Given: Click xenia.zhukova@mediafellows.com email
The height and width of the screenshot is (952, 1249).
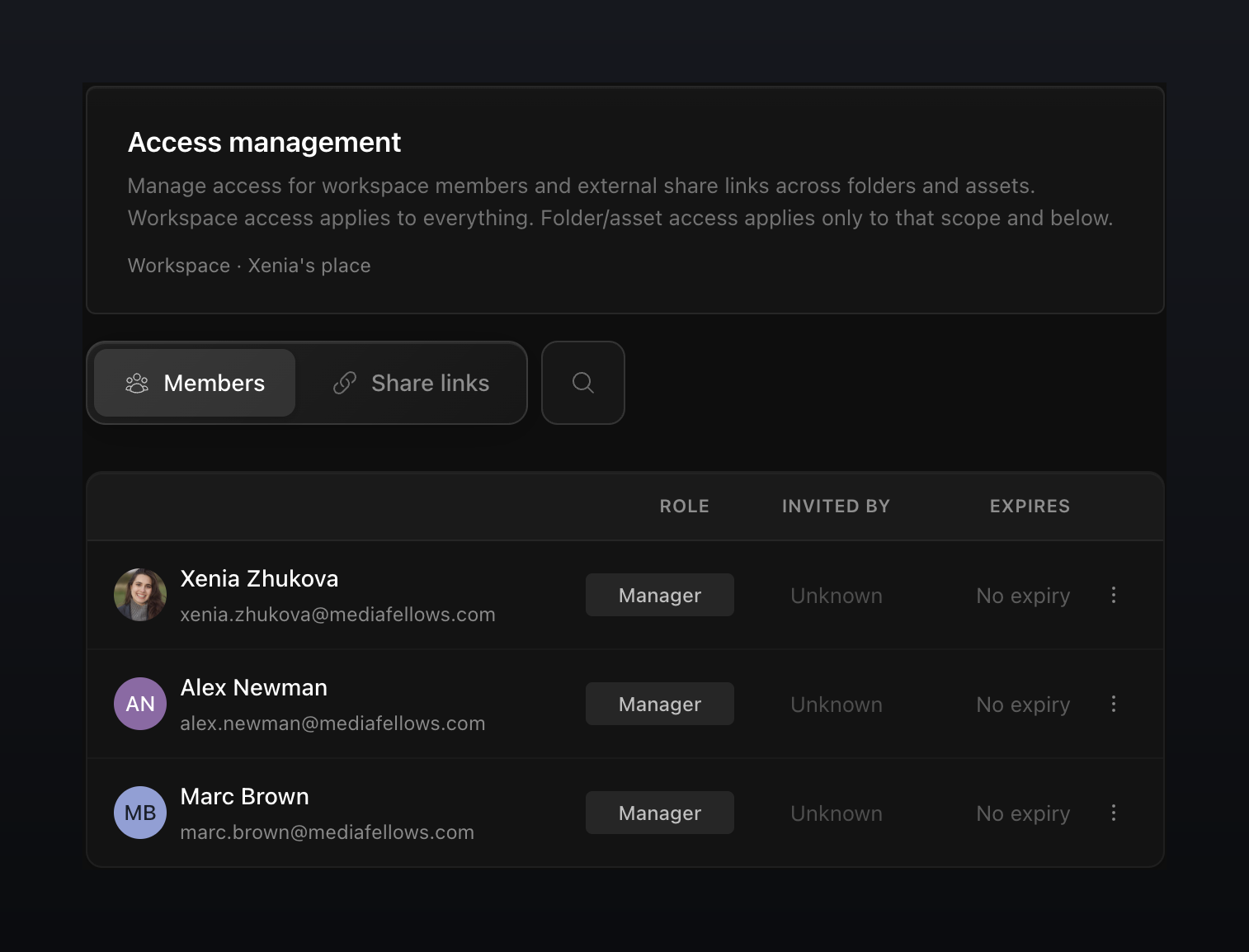Looking at the screenshot, I should pyautogui.click(x=337, y=615).
